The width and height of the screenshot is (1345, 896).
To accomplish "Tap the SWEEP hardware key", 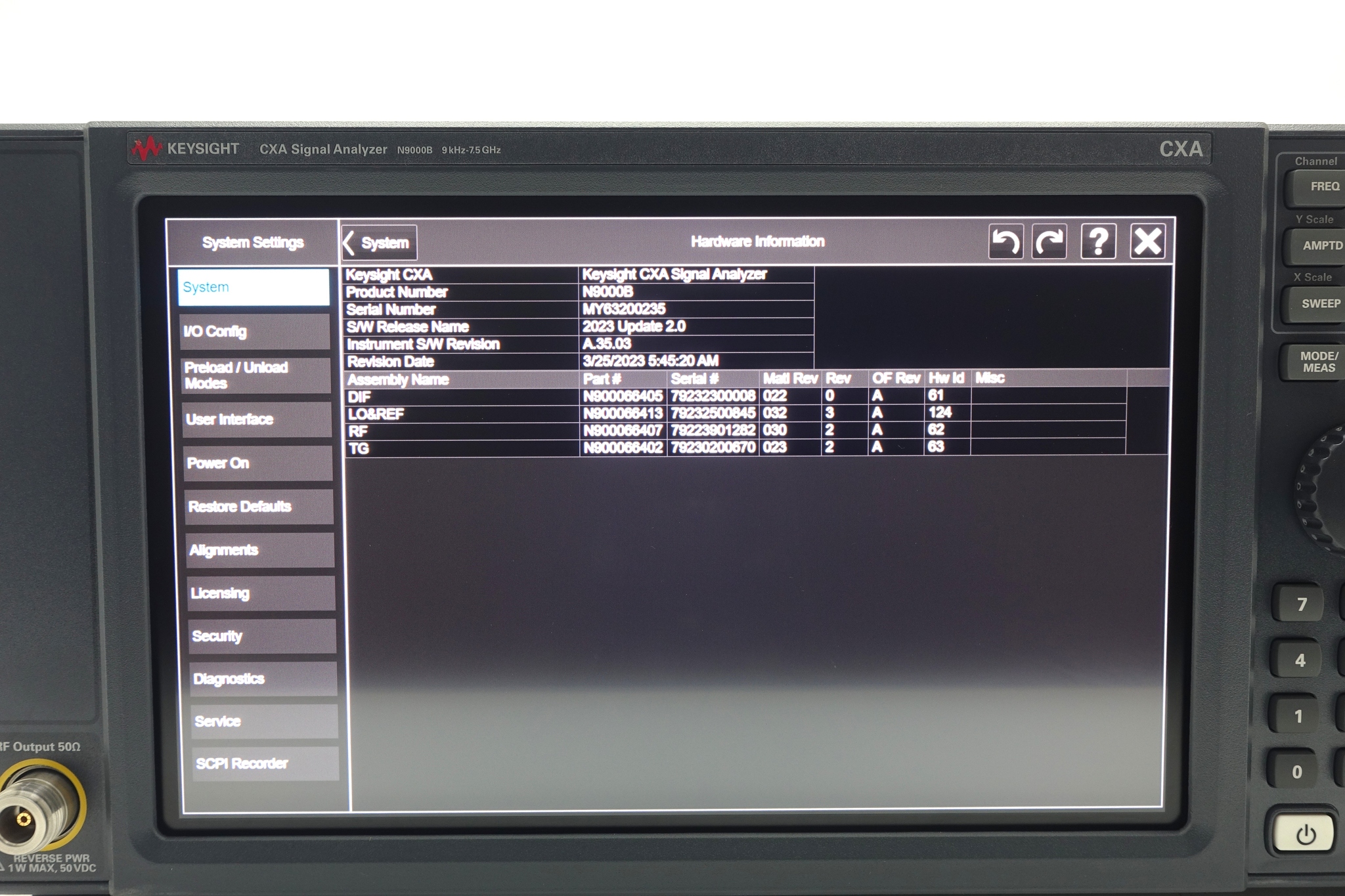I will [1314, 304].
